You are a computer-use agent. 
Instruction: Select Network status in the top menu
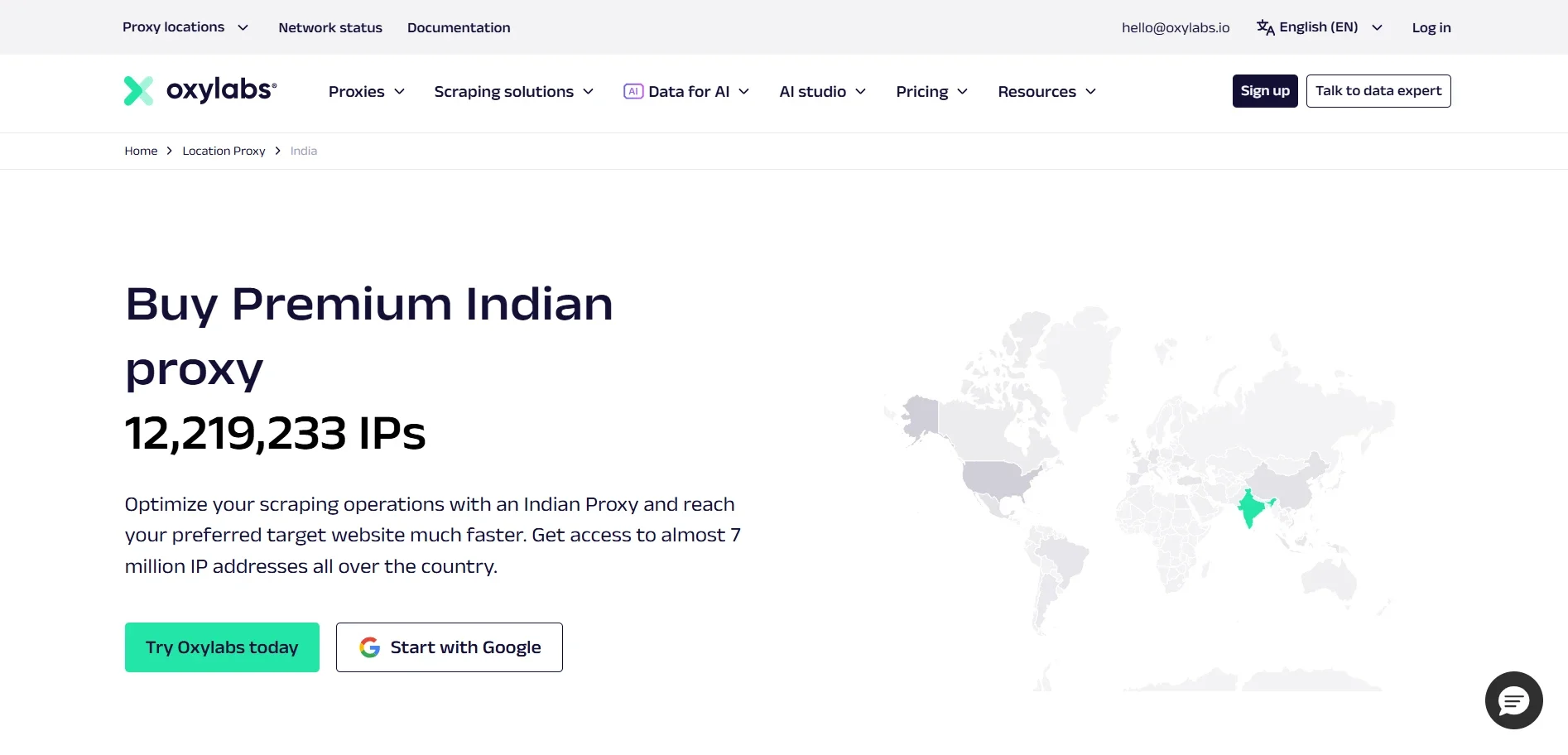coord(330,27)
